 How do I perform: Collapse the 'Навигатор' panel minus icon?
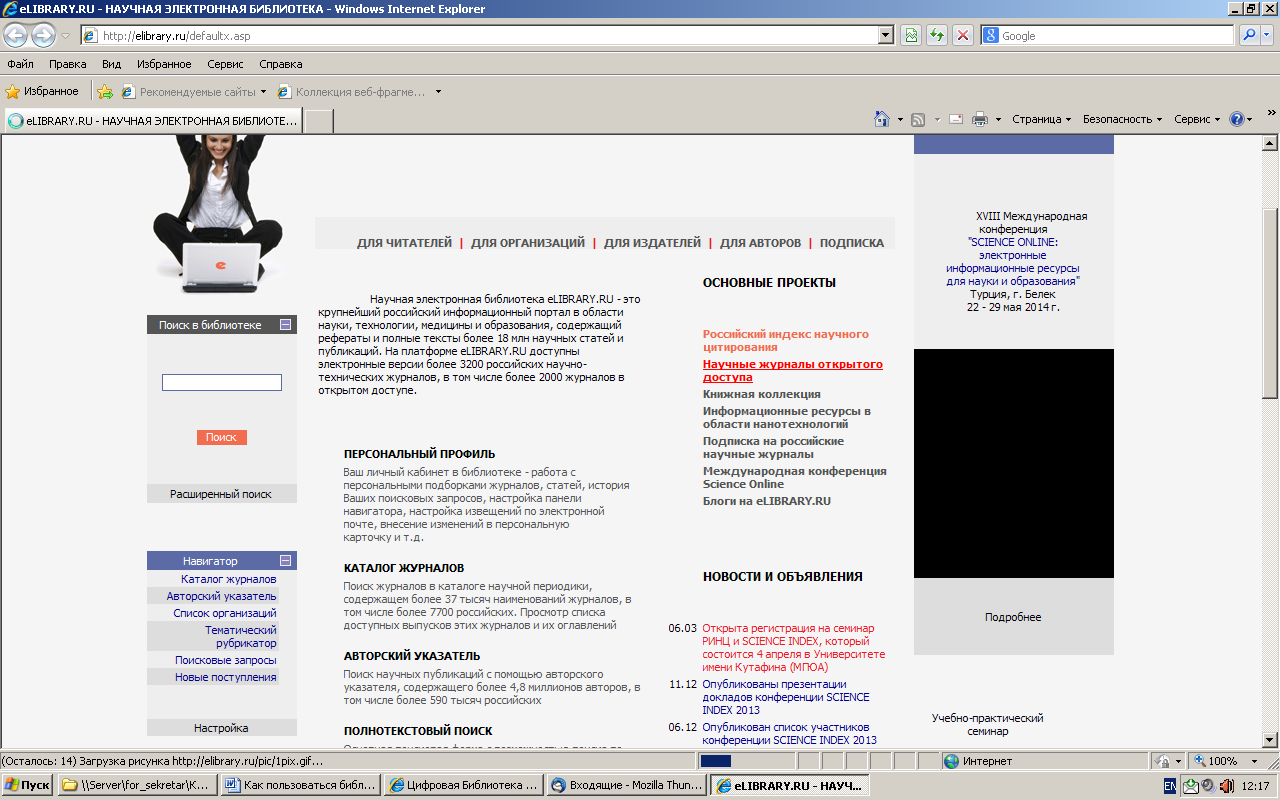tap(286, 561)
